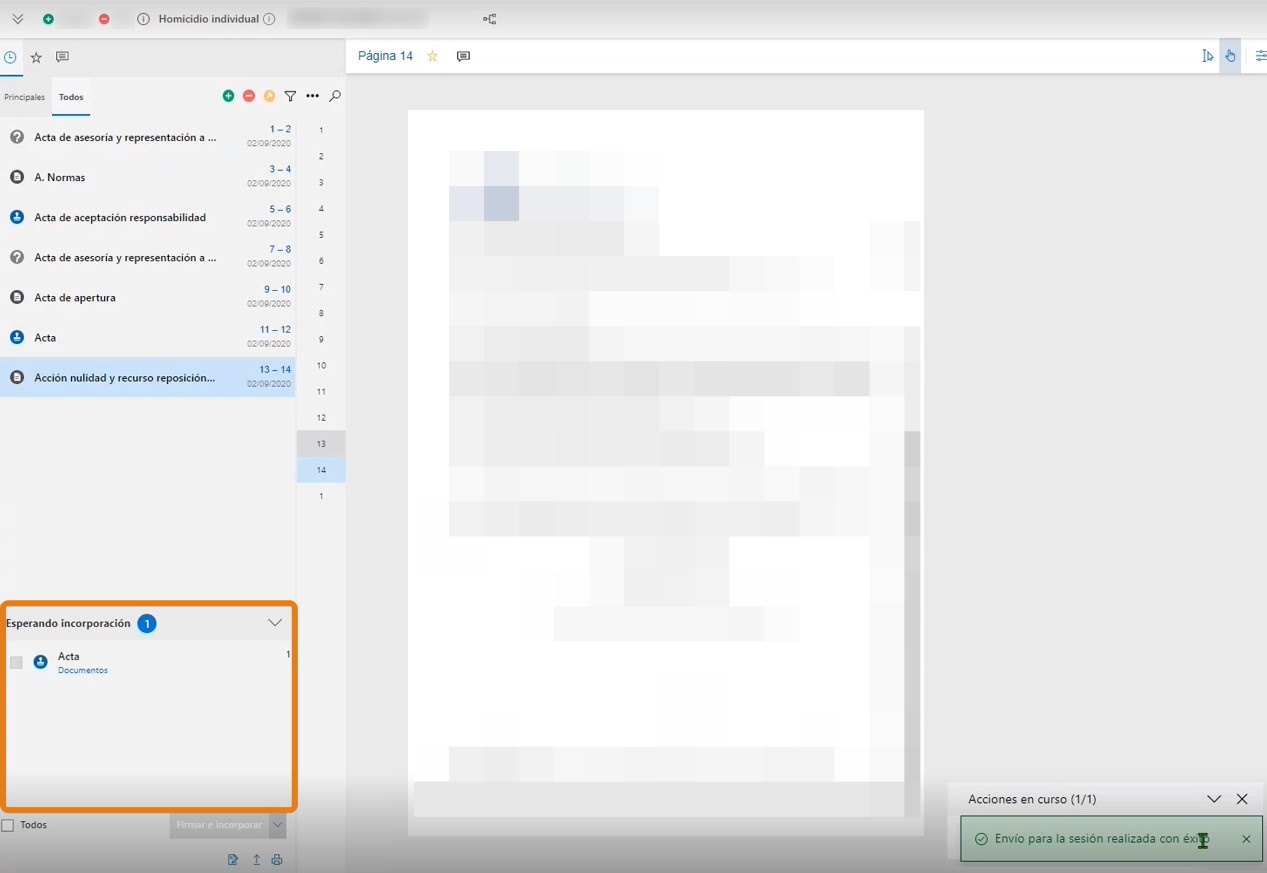Check the Todos checkbox at bottom
1267x873 pixels.
[x=8, y=825]
